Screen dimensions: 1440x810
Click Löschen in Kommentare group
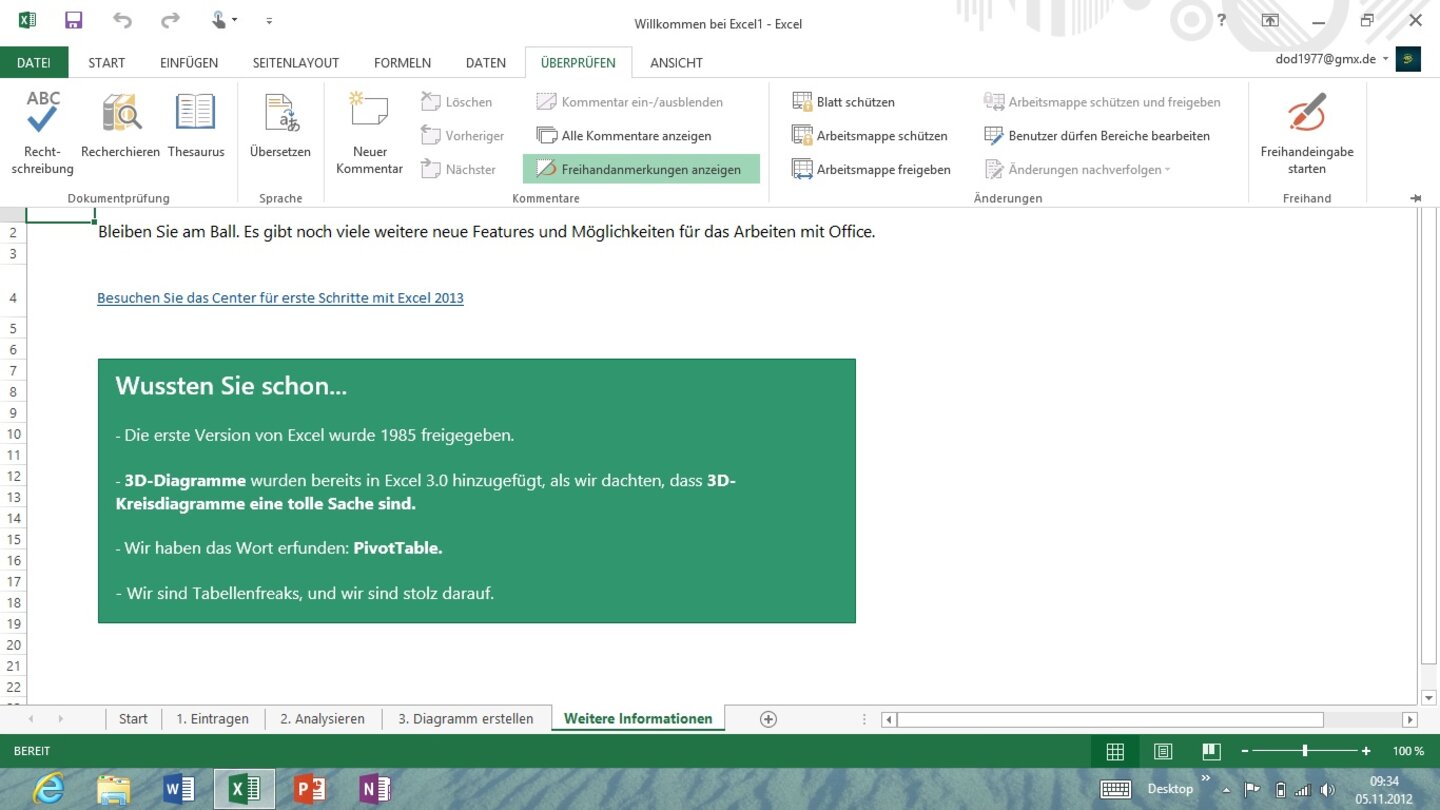point(457,102)
